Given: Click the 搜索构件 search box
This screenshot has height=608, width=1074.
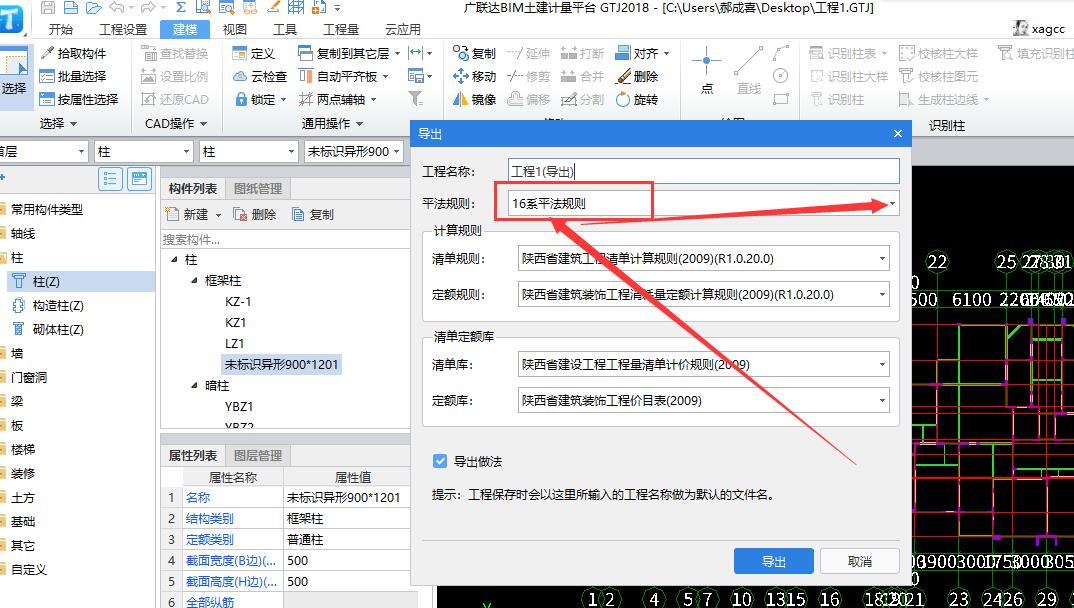Looking at the screenshot, I should pos(285,240).
